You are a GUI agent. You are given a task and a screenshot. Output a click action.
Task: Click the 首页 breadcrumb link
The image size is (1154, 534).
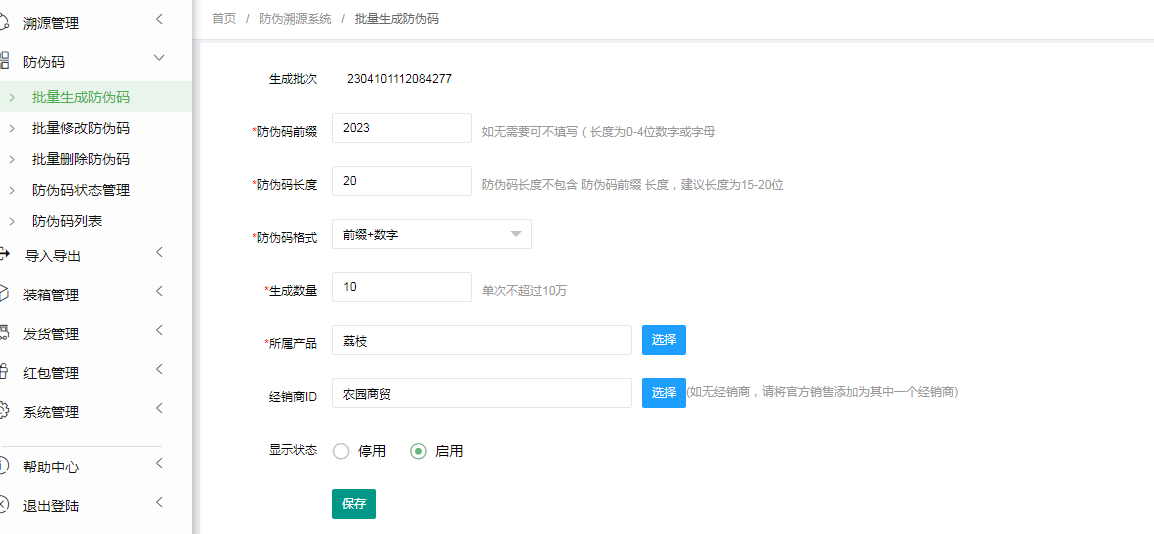tap(224, 19)
